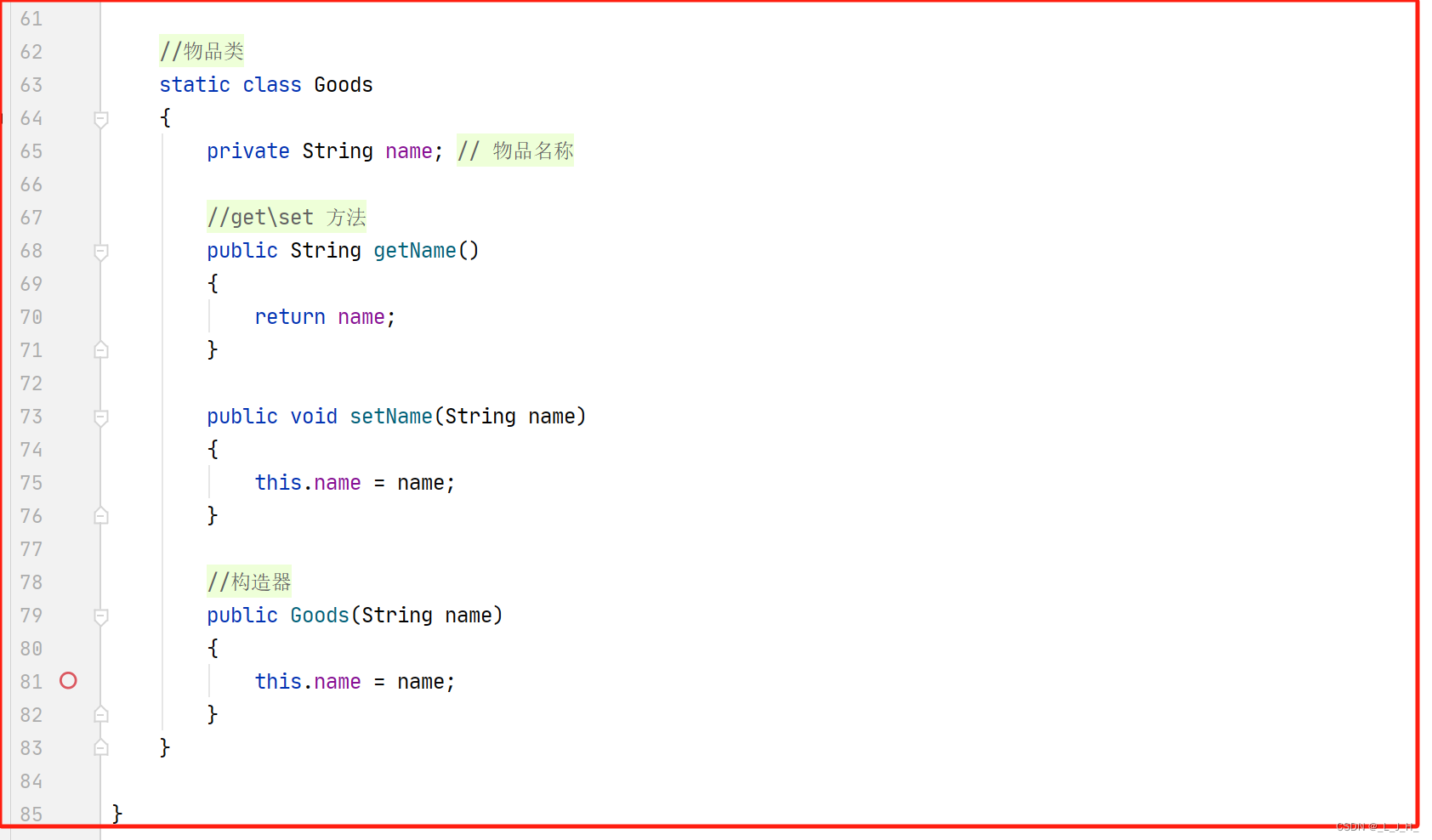Click 'this' on line 75
The width and height of the screenshot is (1432, 840).
(278, 483)
